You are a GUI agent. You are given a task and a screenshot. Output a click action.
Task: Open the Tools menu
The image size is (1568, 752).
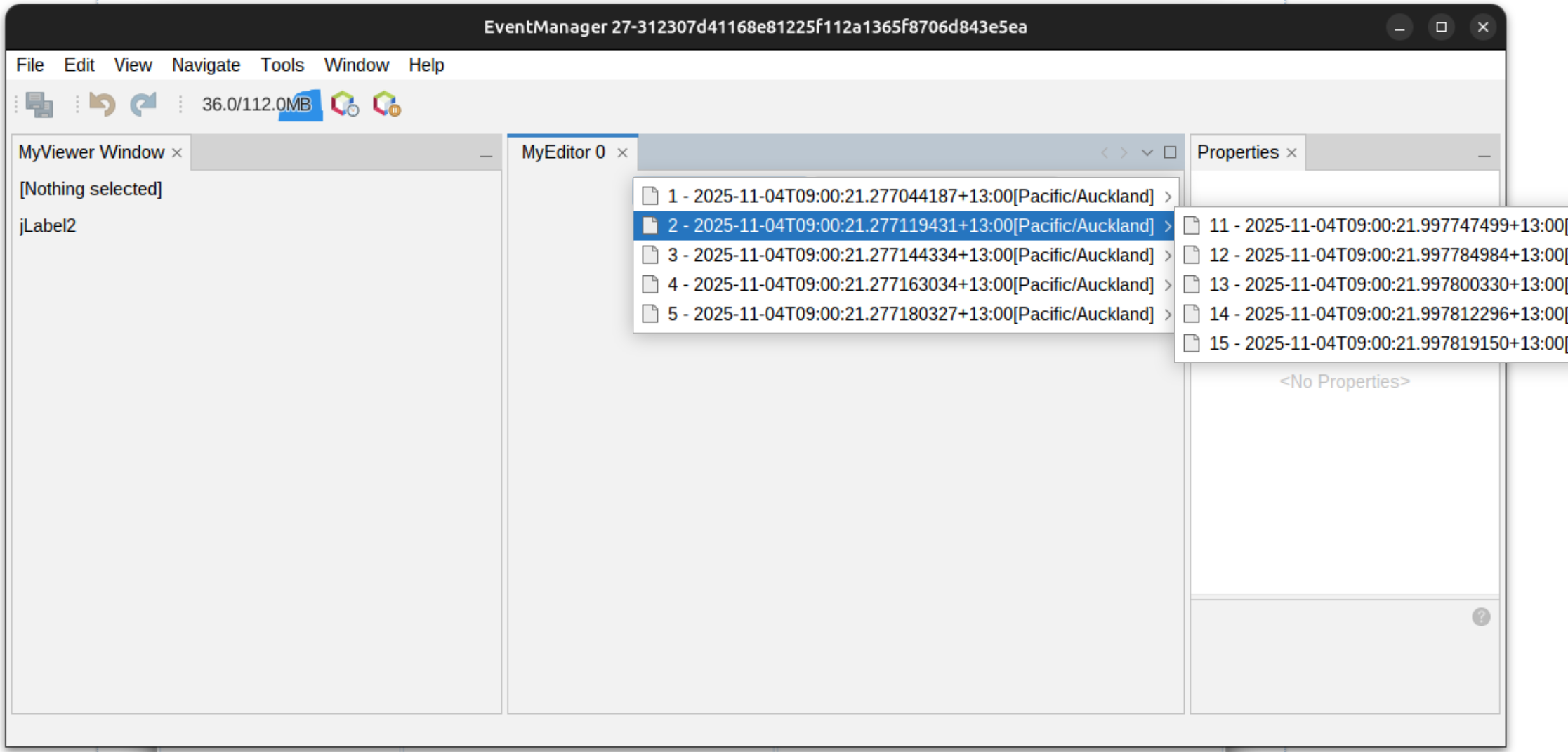coord(282,65)
